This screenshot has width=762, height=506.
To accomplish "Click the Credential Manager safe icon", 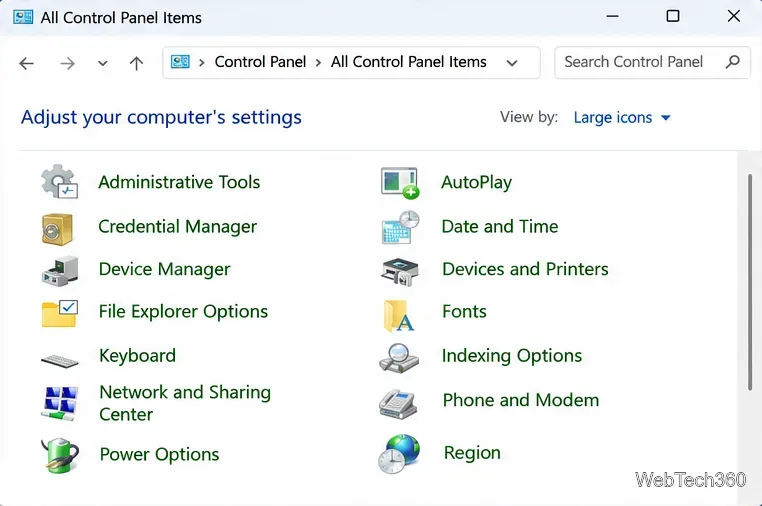I will (57, 229).
